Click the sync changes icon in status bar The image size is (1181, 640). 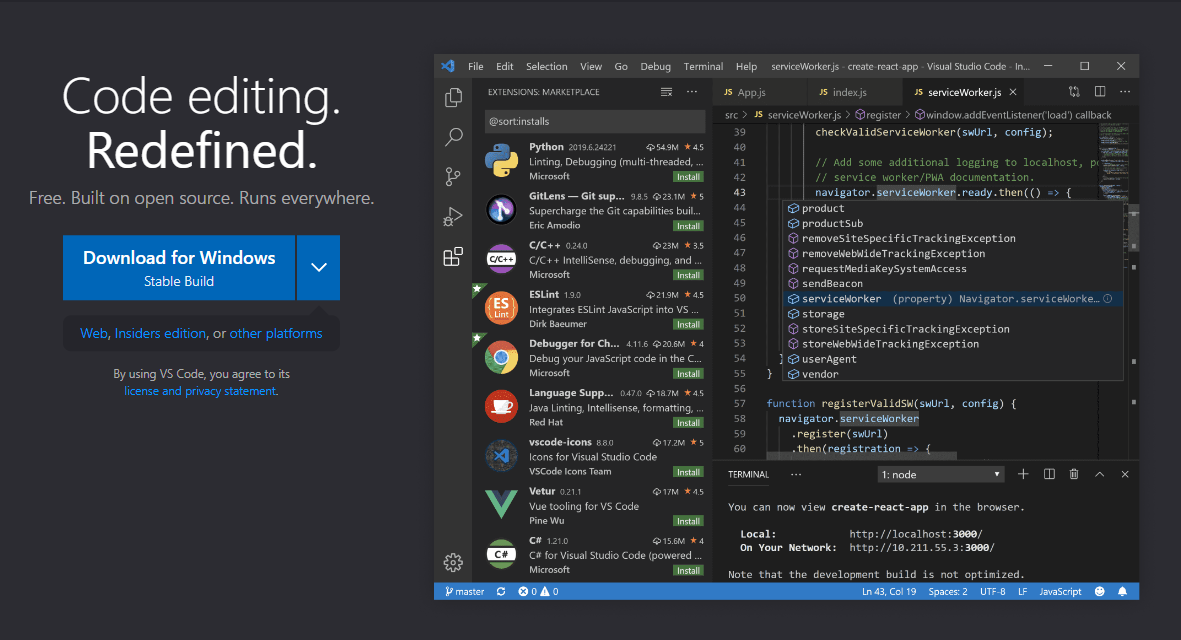(501, 592)
